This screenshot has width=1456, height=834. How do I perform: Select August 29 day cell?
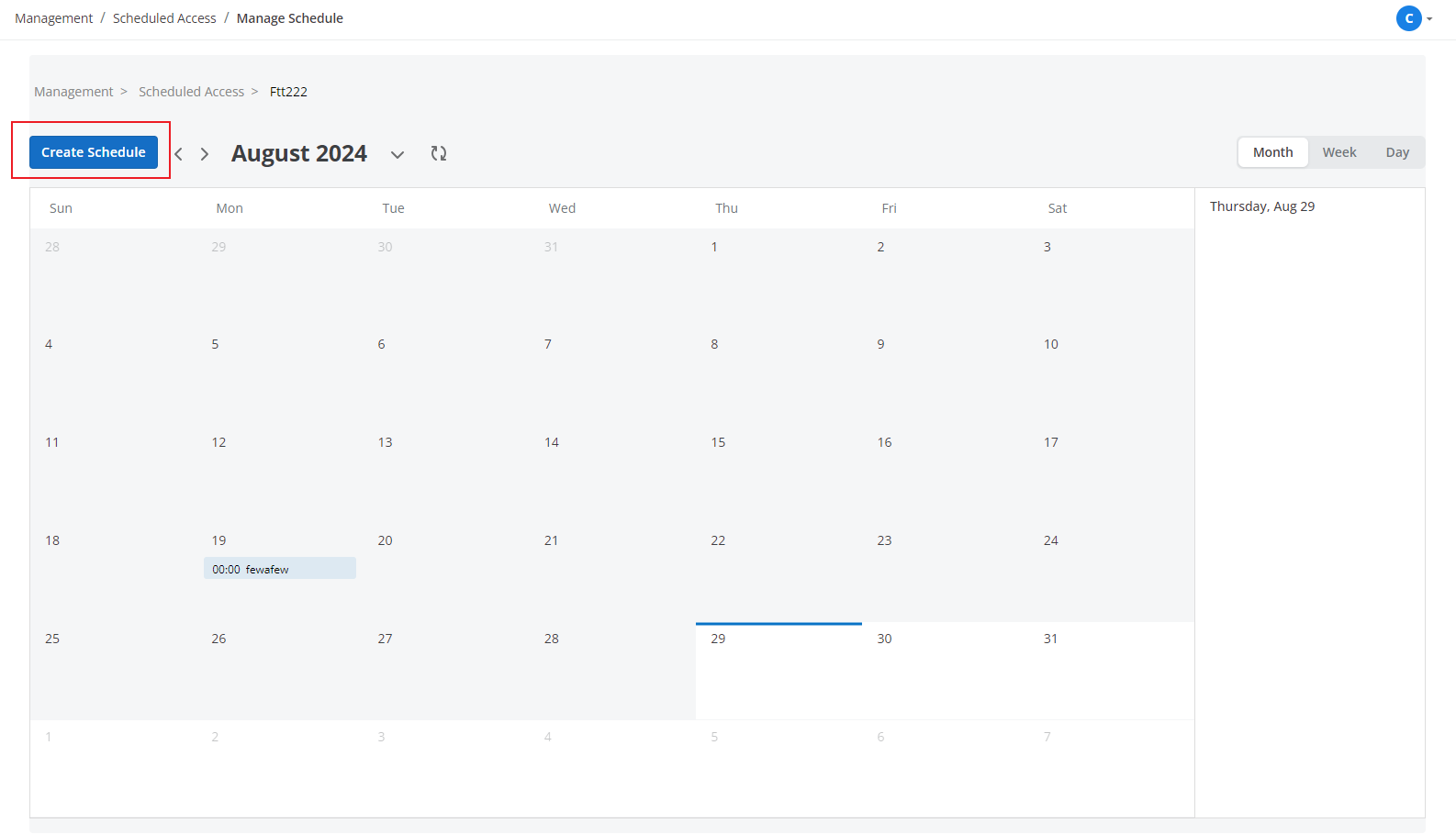[x=778, y=672]
